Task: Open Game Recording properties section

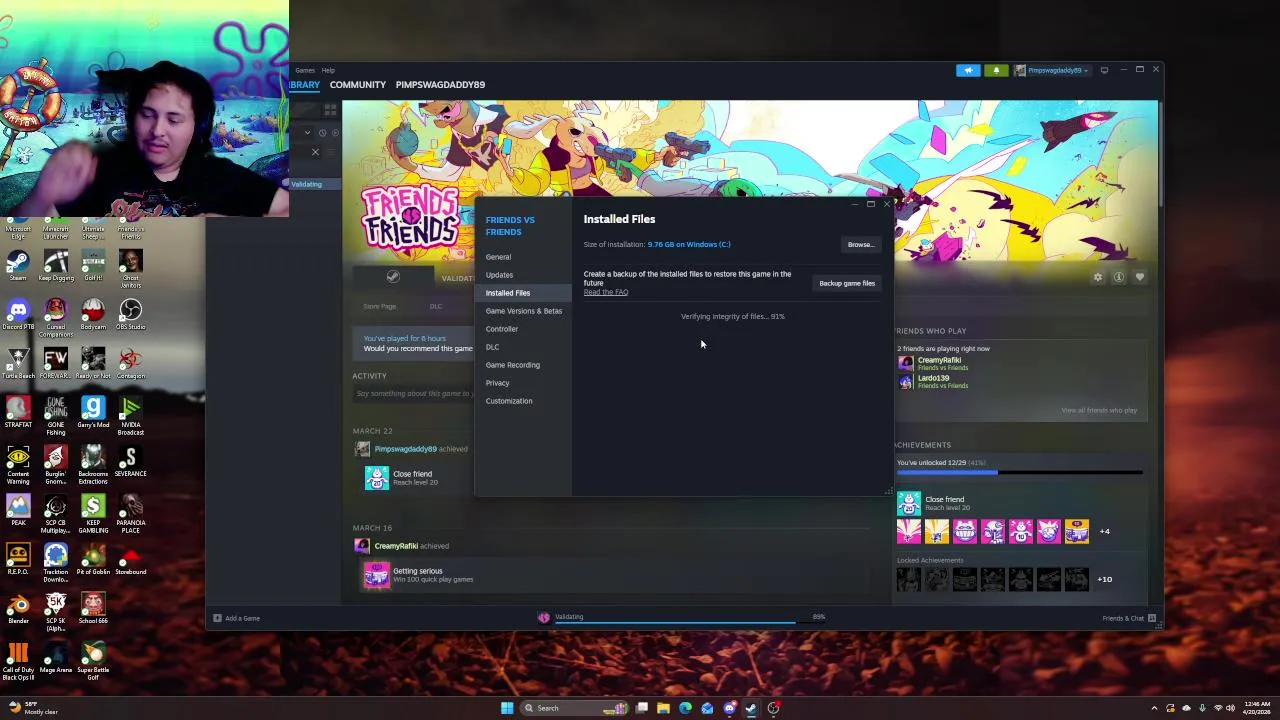Action: (513, 365)
